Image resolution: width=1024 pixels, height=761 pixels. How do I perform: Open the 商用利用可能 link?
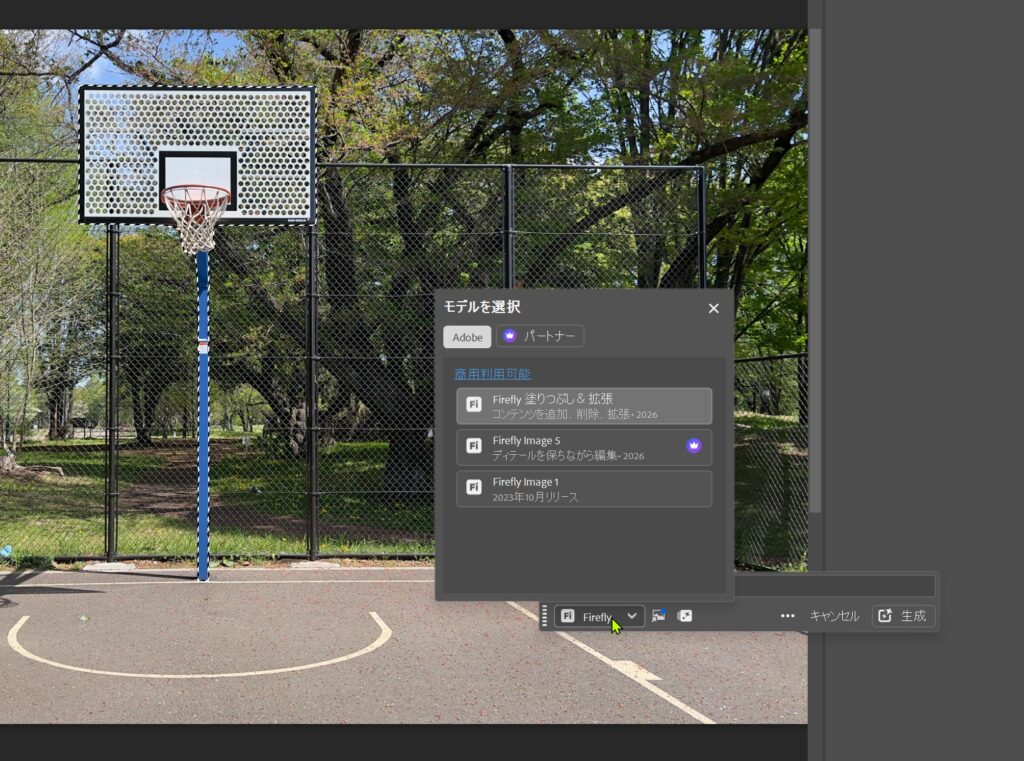tap(492, 374)
